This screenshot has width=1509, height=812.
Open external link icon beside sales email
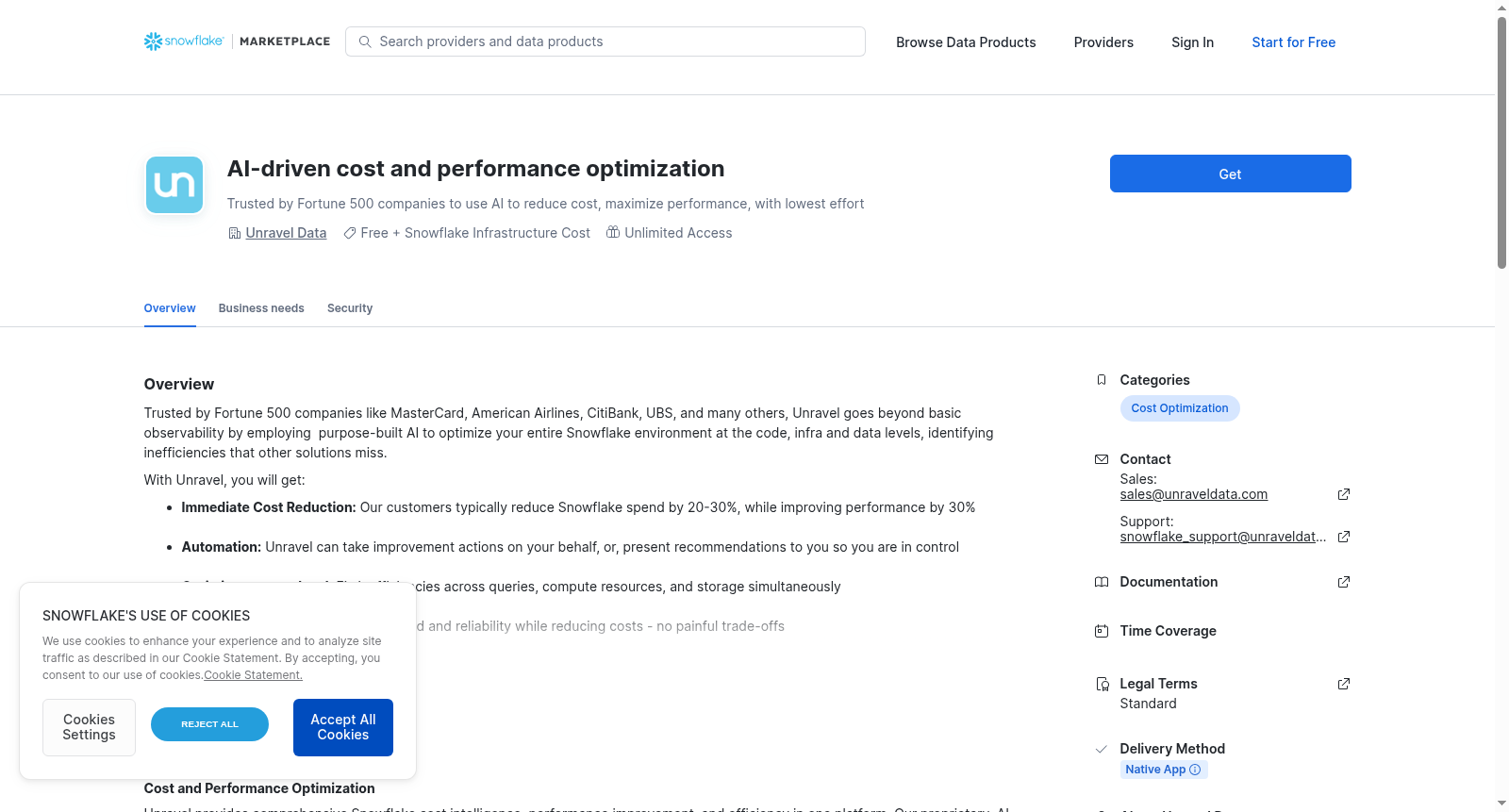tap(1344, 494)
